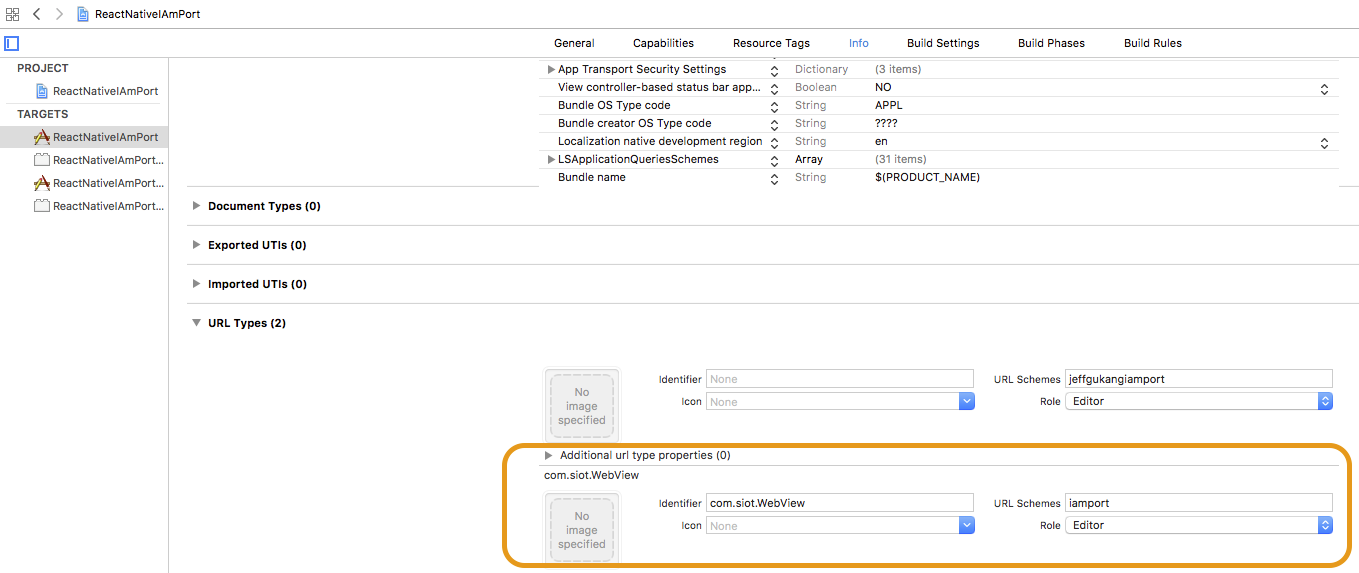Click the (31 items) value
Viewport: 1359px width, 573px height.
pyautogui.click(x=900, y=159)
